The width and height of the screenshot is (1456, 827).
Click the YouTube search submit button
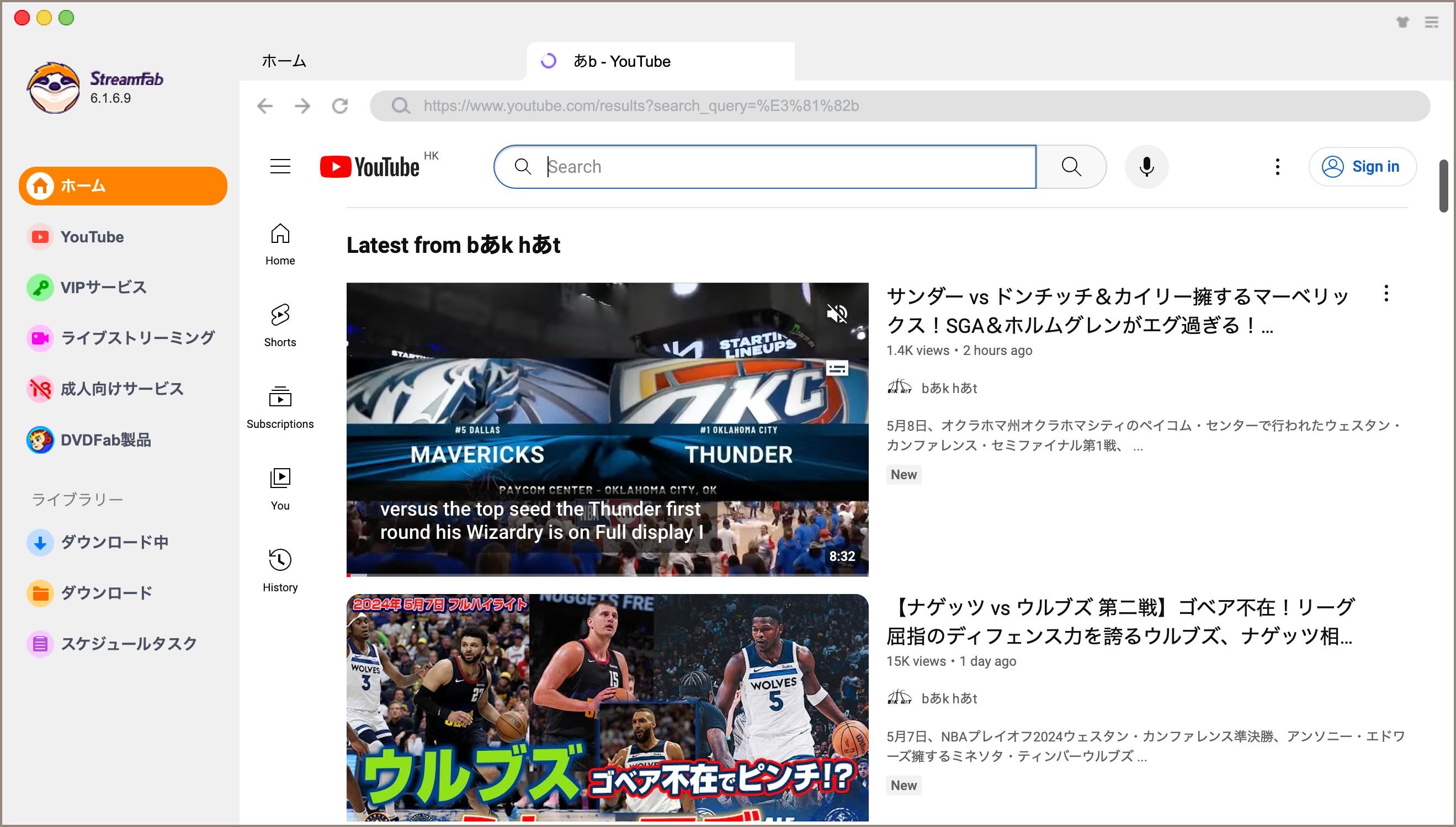click(x=1071, y=166)
